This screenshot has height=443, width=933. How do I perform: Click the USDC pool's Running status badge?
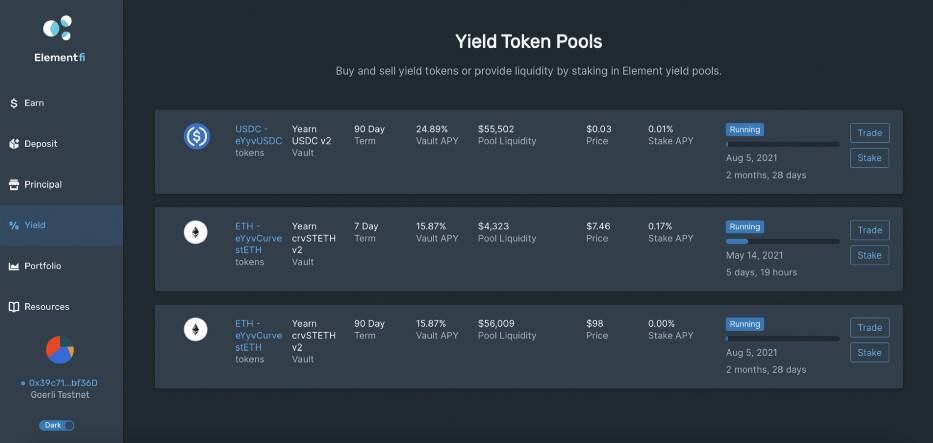click(745, 130)
